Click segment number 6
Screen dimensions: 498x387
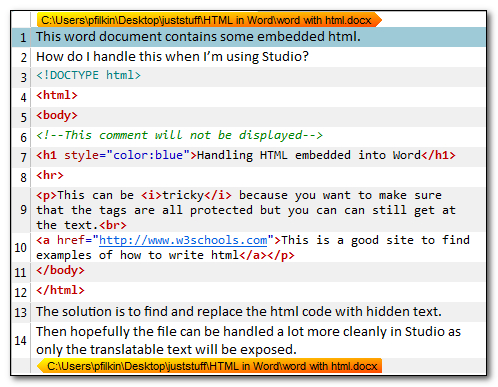tap(23, 137)
